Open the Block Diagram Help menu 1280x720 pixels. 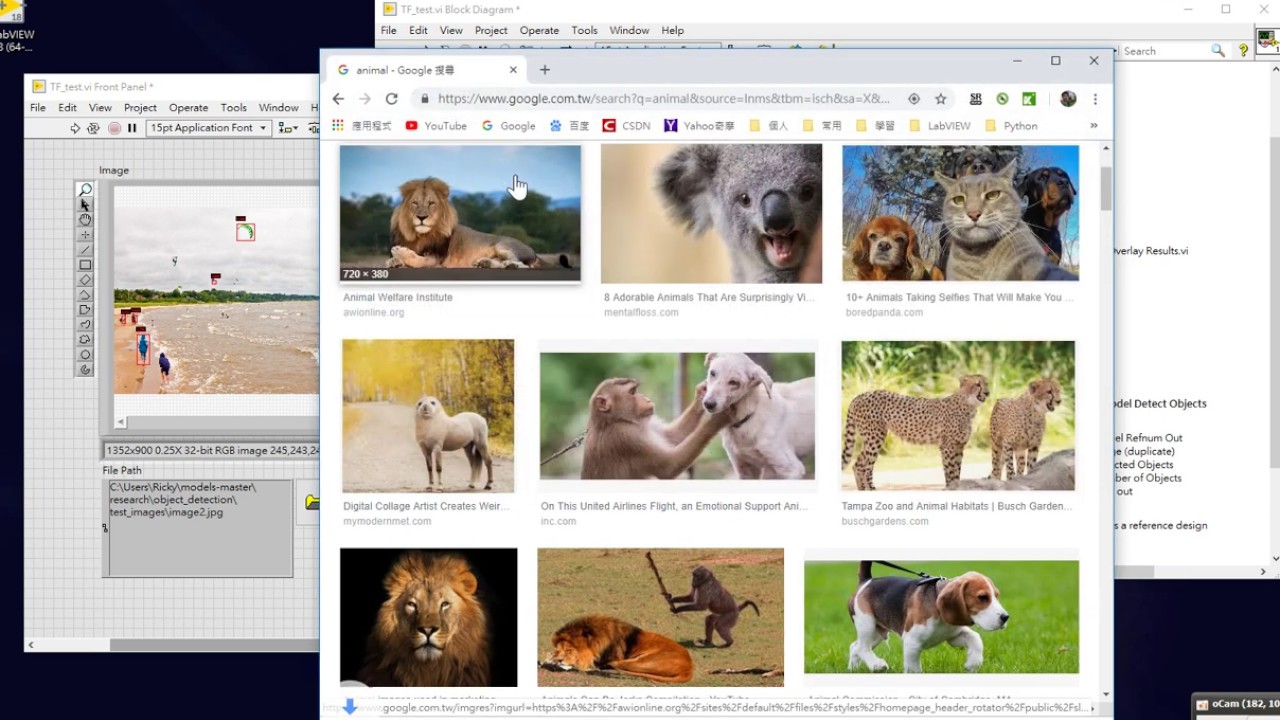(672, 30)
